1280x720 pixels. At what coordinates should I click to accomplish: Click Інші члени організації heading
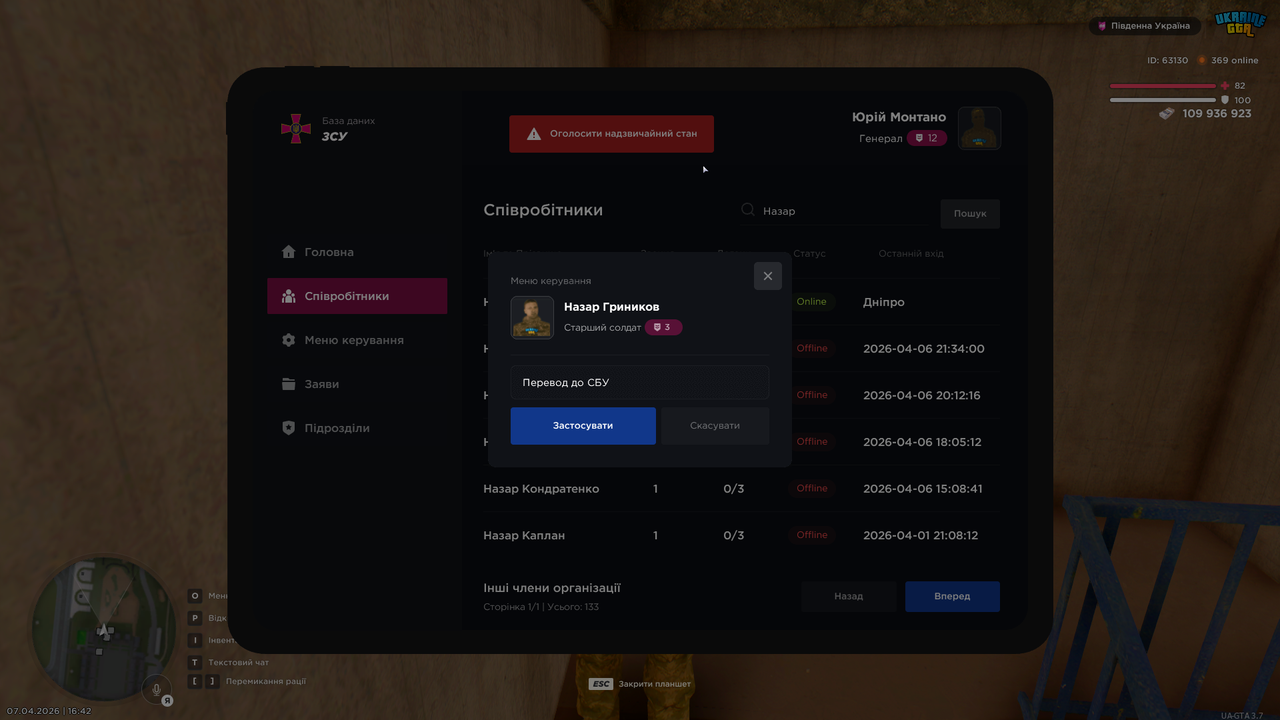[x=552, y=588]
